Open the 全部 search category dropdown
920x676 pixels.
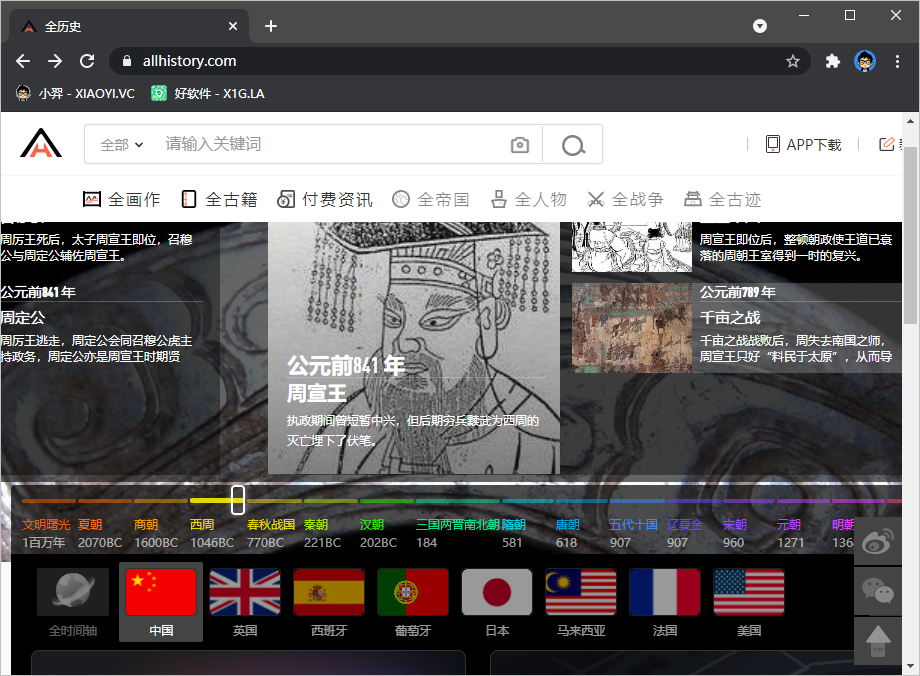[x=121, y=144]
